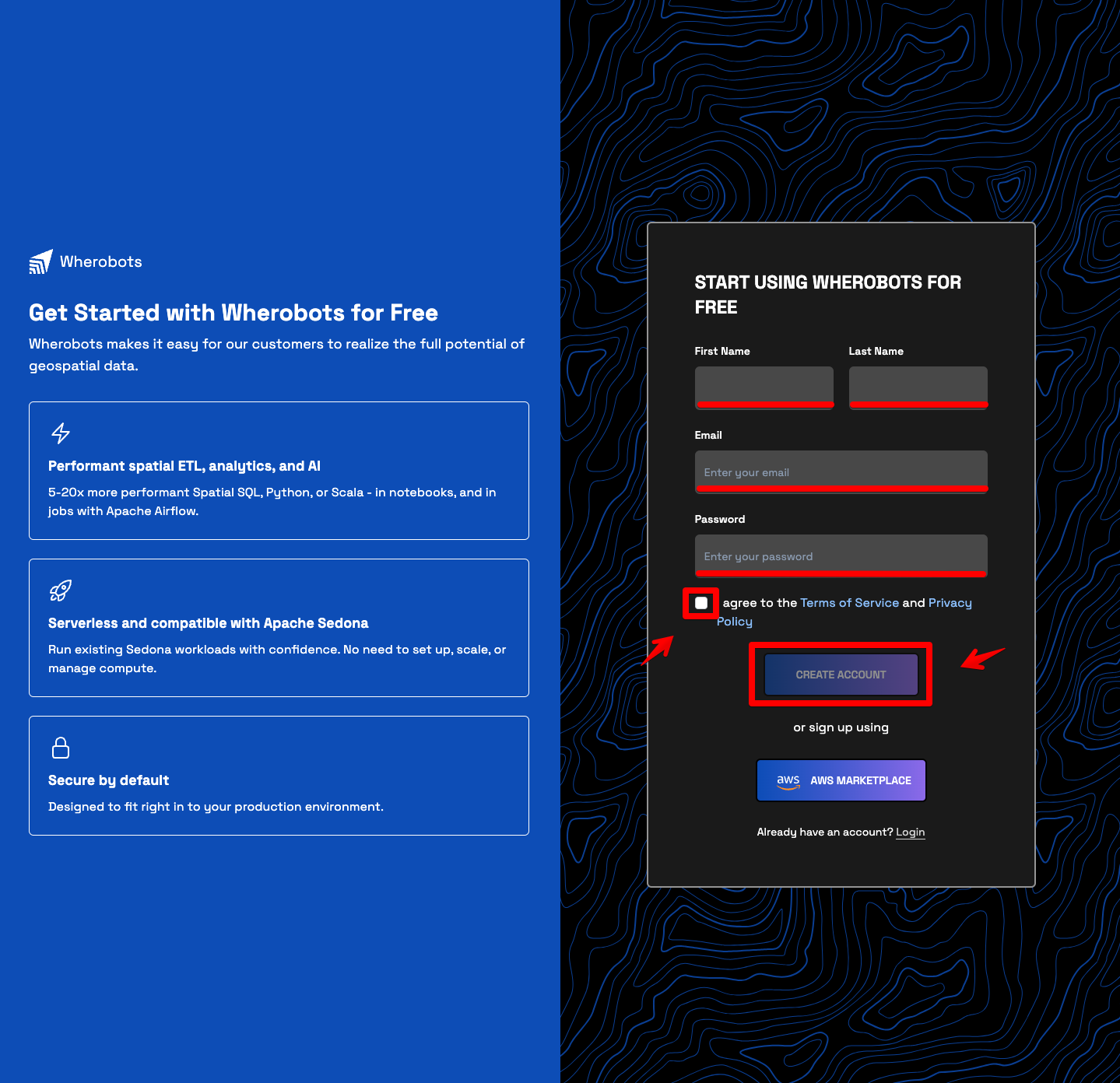
Task: Click the Create Account button
Action: click(x=841, y=675)
